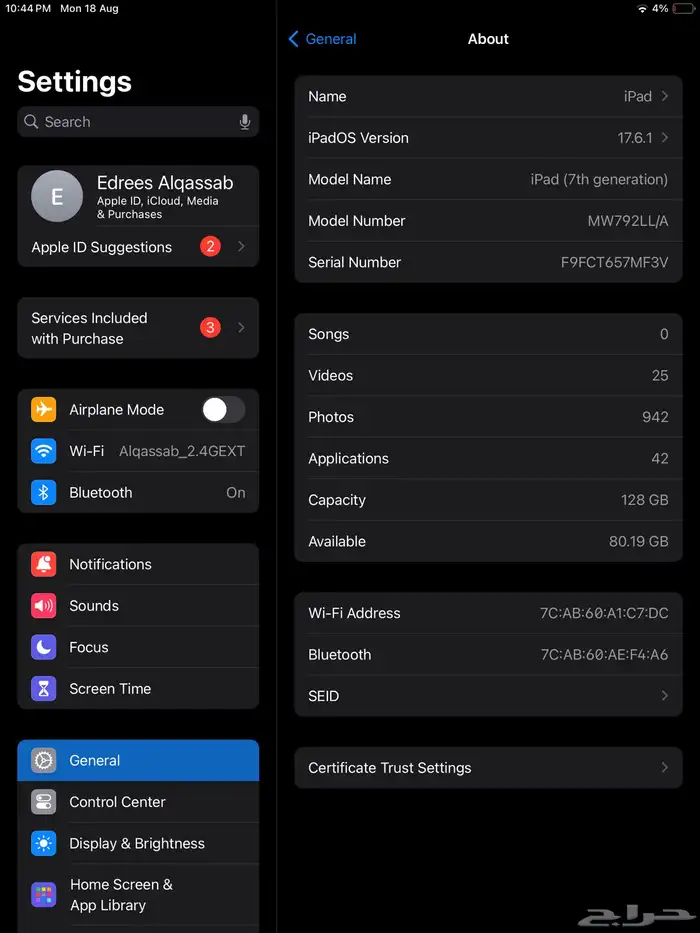Tap the Photos count 942
The height and width of the screenshot is (933, 700).
655,417
